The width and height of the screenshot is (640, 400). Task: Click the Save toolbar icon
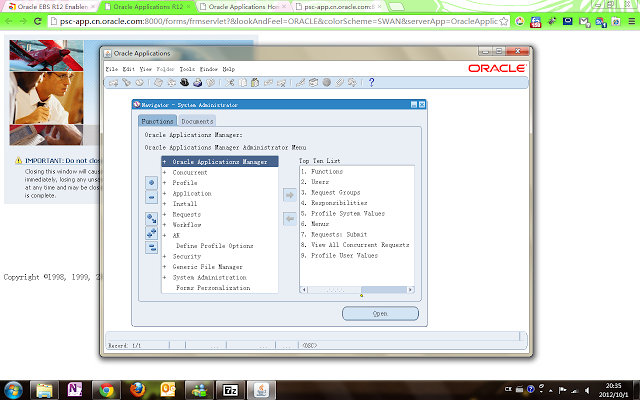click(158, 82)
